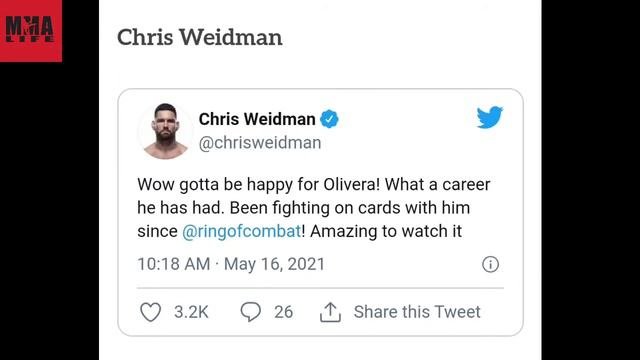Click the Twitter bird icon
This screenshot has height=360, width=640.
coord(489,118)
